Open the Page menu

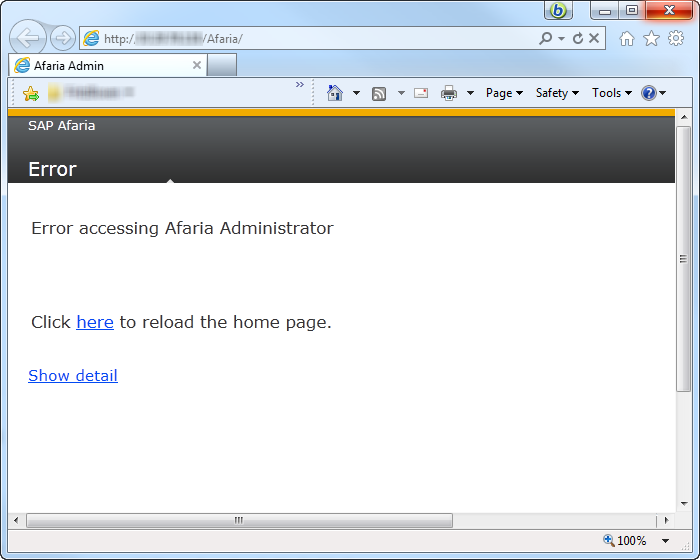pyautogui.click(x=504, y=93)
